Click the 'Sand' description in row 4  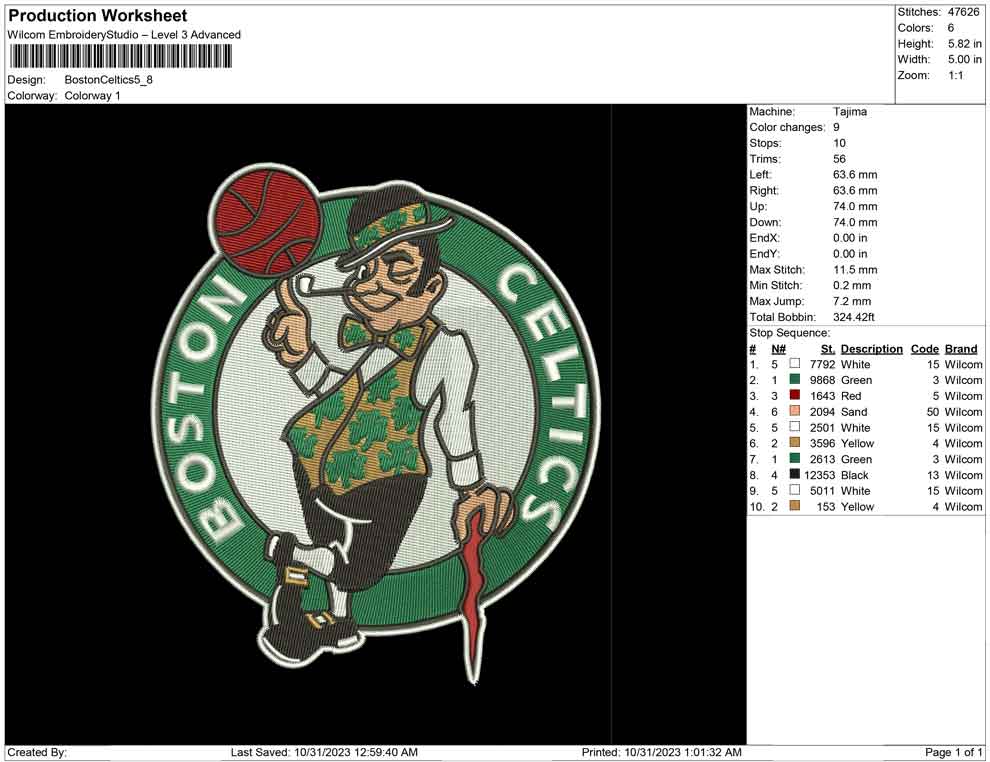[x=854, y=412]
